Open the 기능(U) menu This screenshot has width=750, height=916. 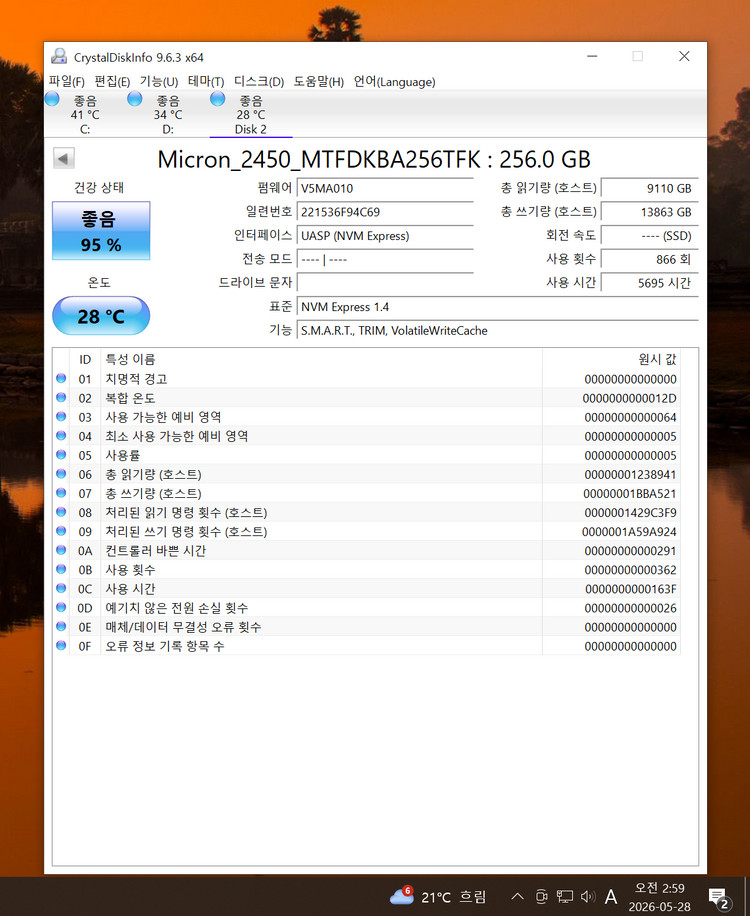158,81
